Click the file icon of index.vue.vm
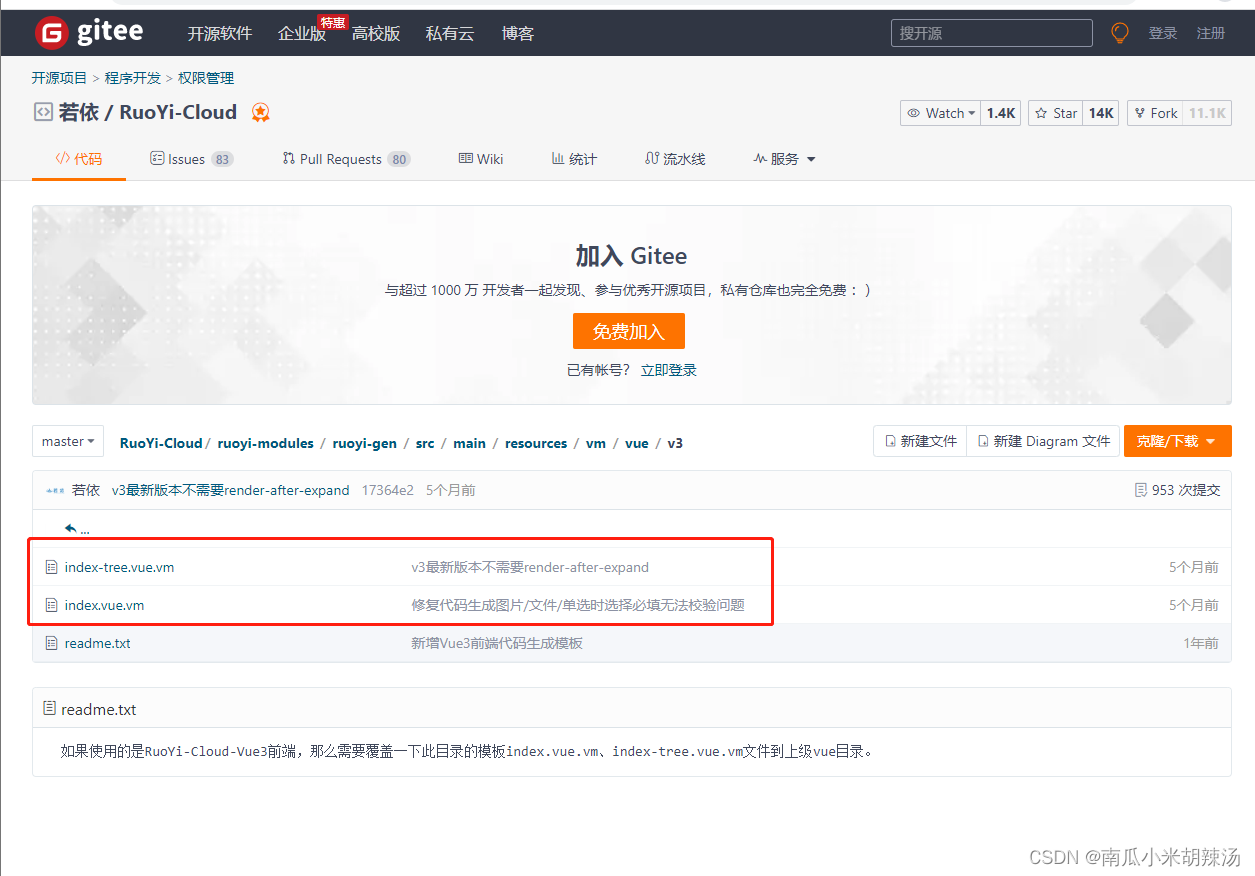 pyautogui.click(x=51, y=605)
